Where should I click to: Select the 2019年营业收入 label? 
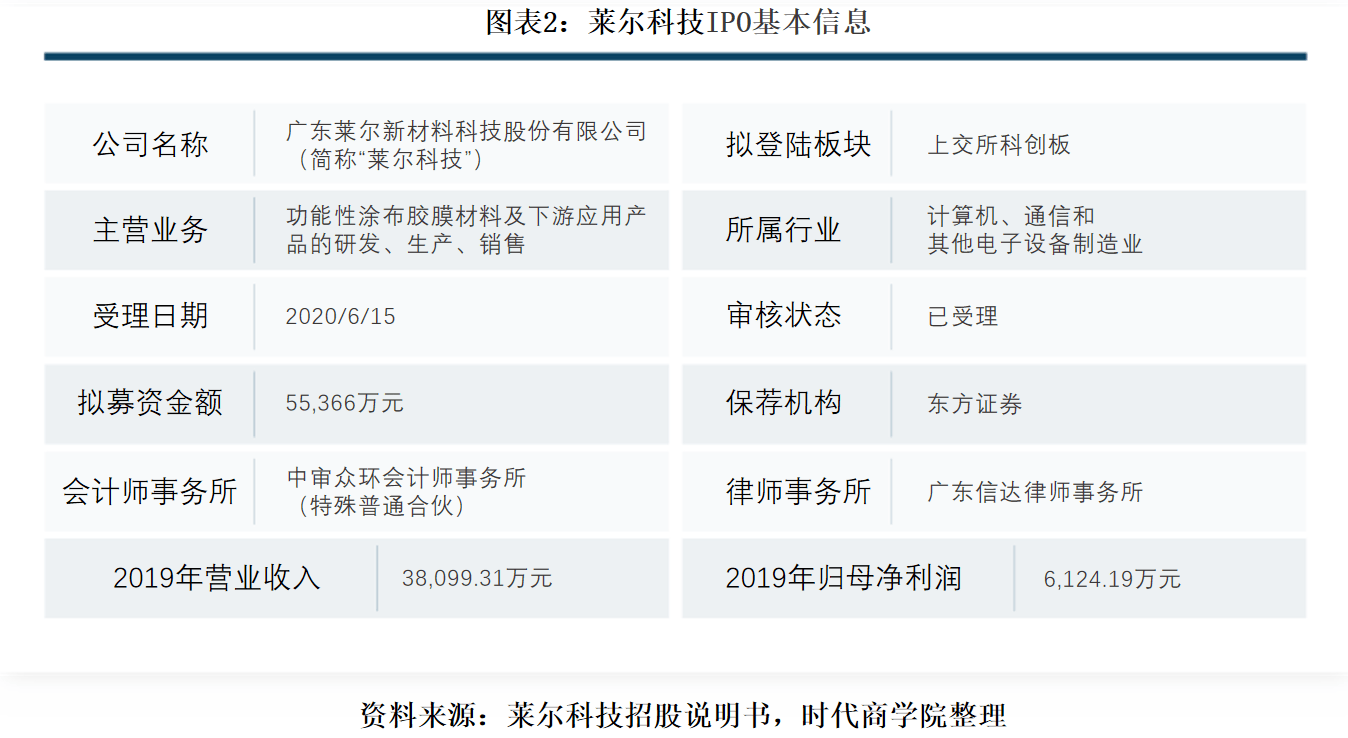pos(217,578)
